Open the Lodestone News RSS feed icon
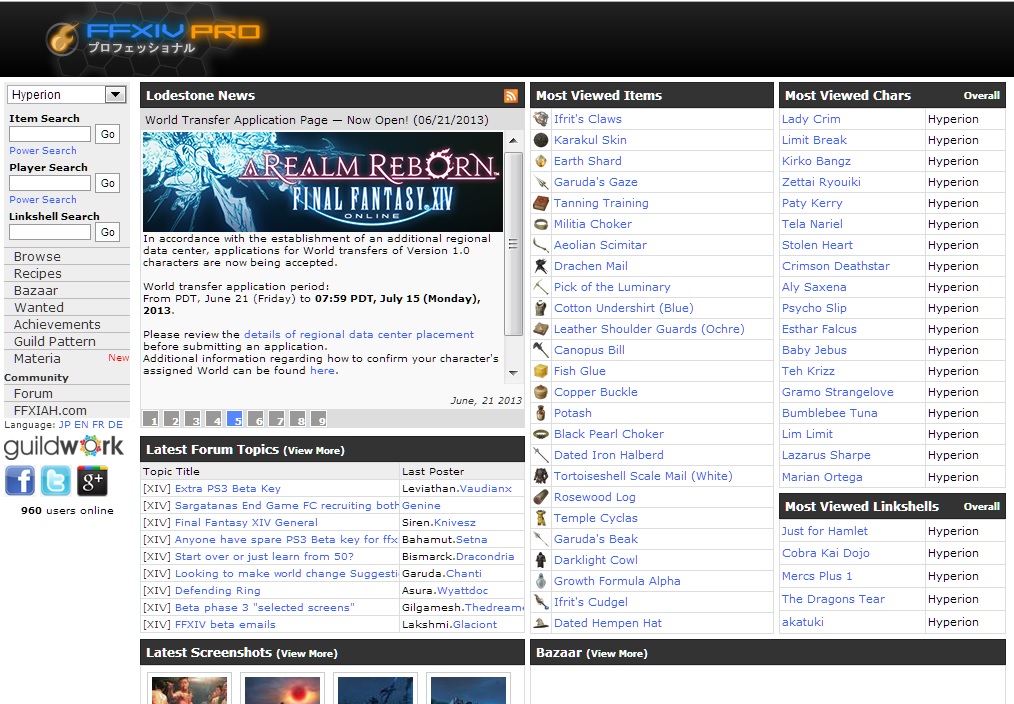1014x704 pixels. pos(511,96)
